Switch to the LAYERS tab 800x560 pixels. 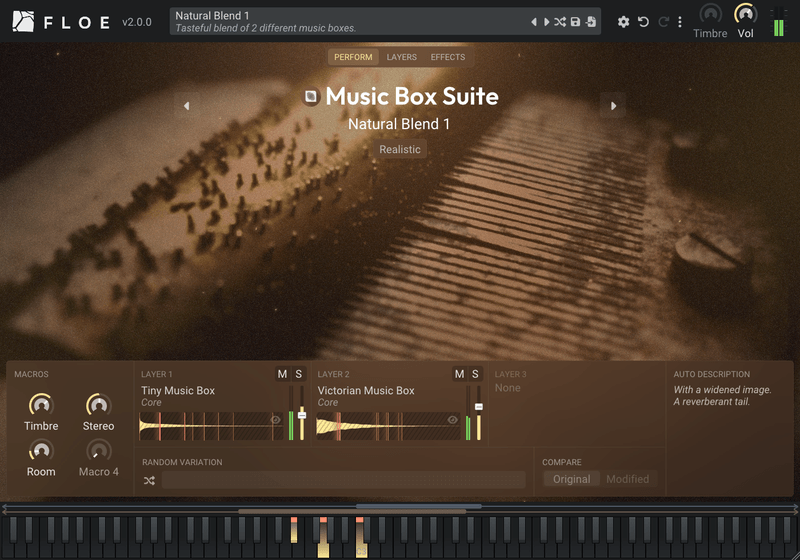tap(402, 57)
